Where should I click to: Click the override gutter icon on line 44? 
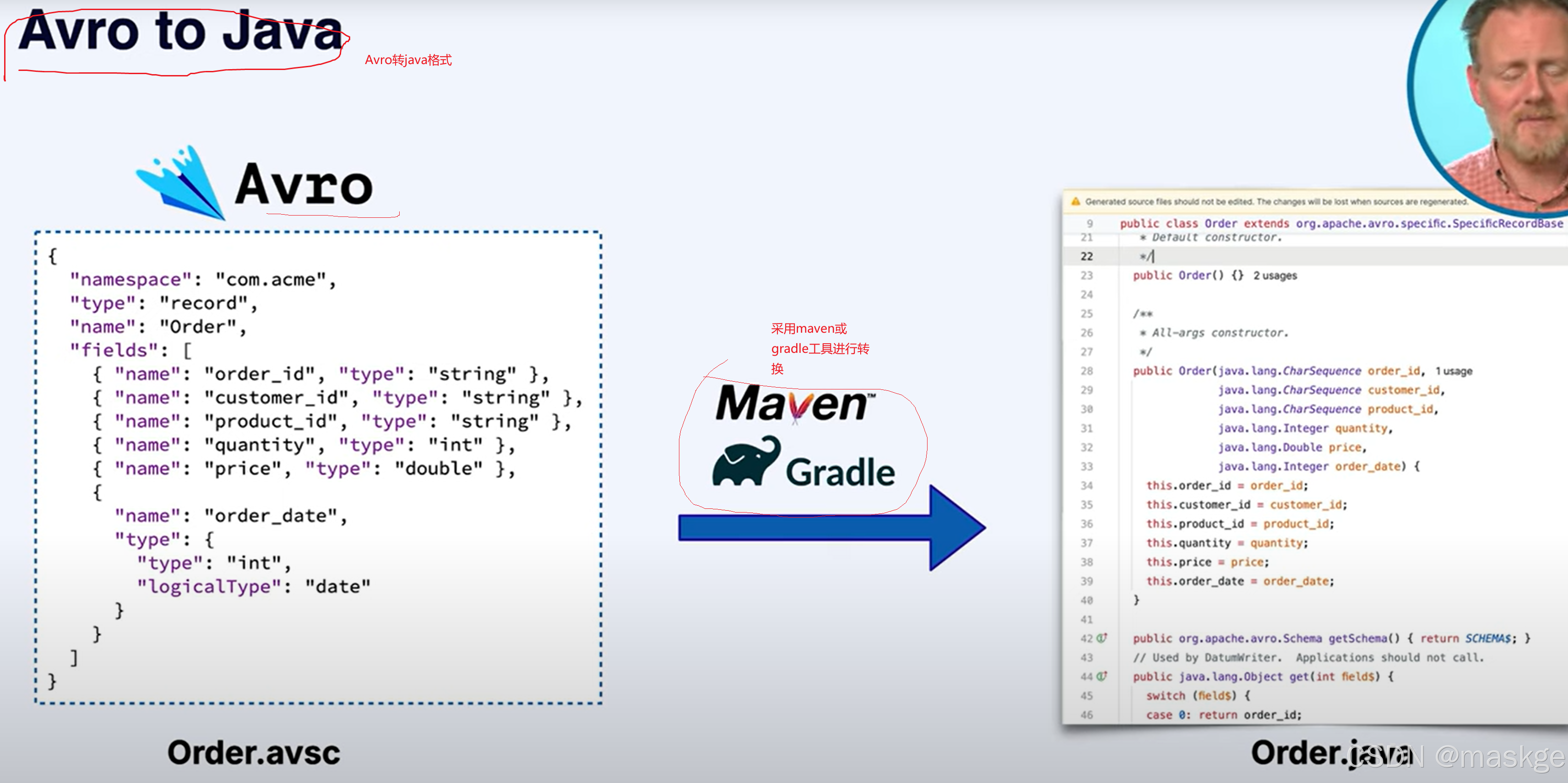(x=1101, y=676)
